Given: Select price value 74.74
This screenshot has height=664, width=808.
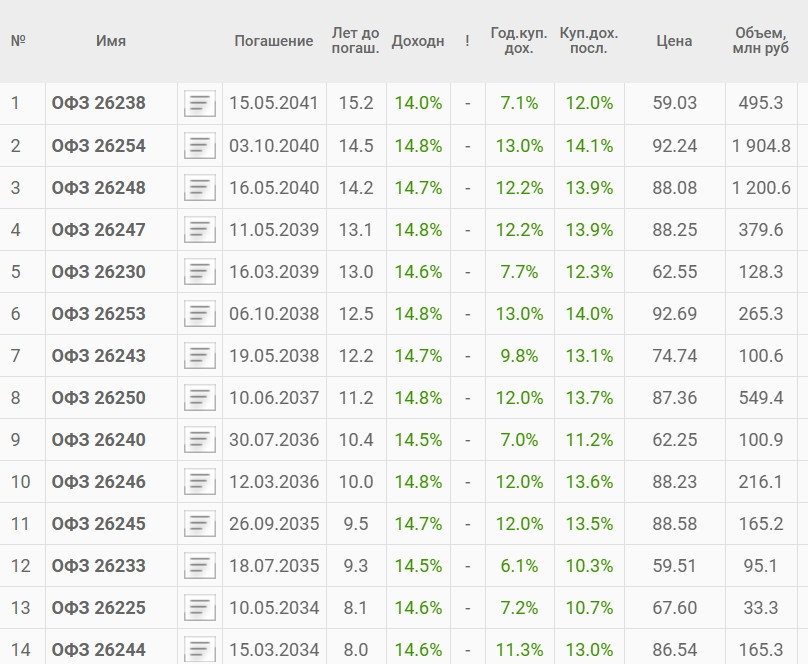Looking at the screenshot, I should pos(674,355).
